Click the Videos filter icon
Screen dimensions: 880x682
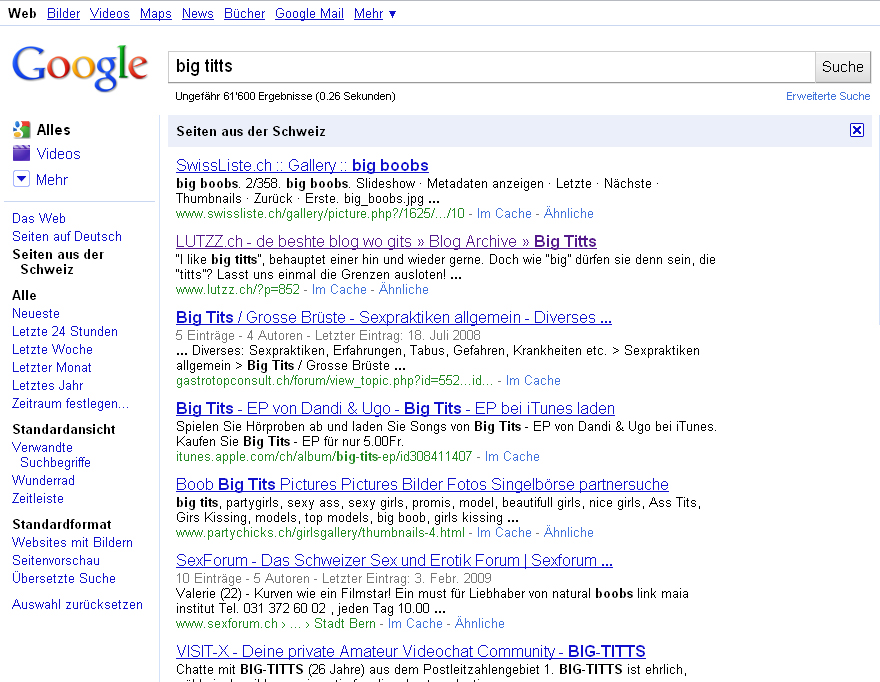[22, 154]
